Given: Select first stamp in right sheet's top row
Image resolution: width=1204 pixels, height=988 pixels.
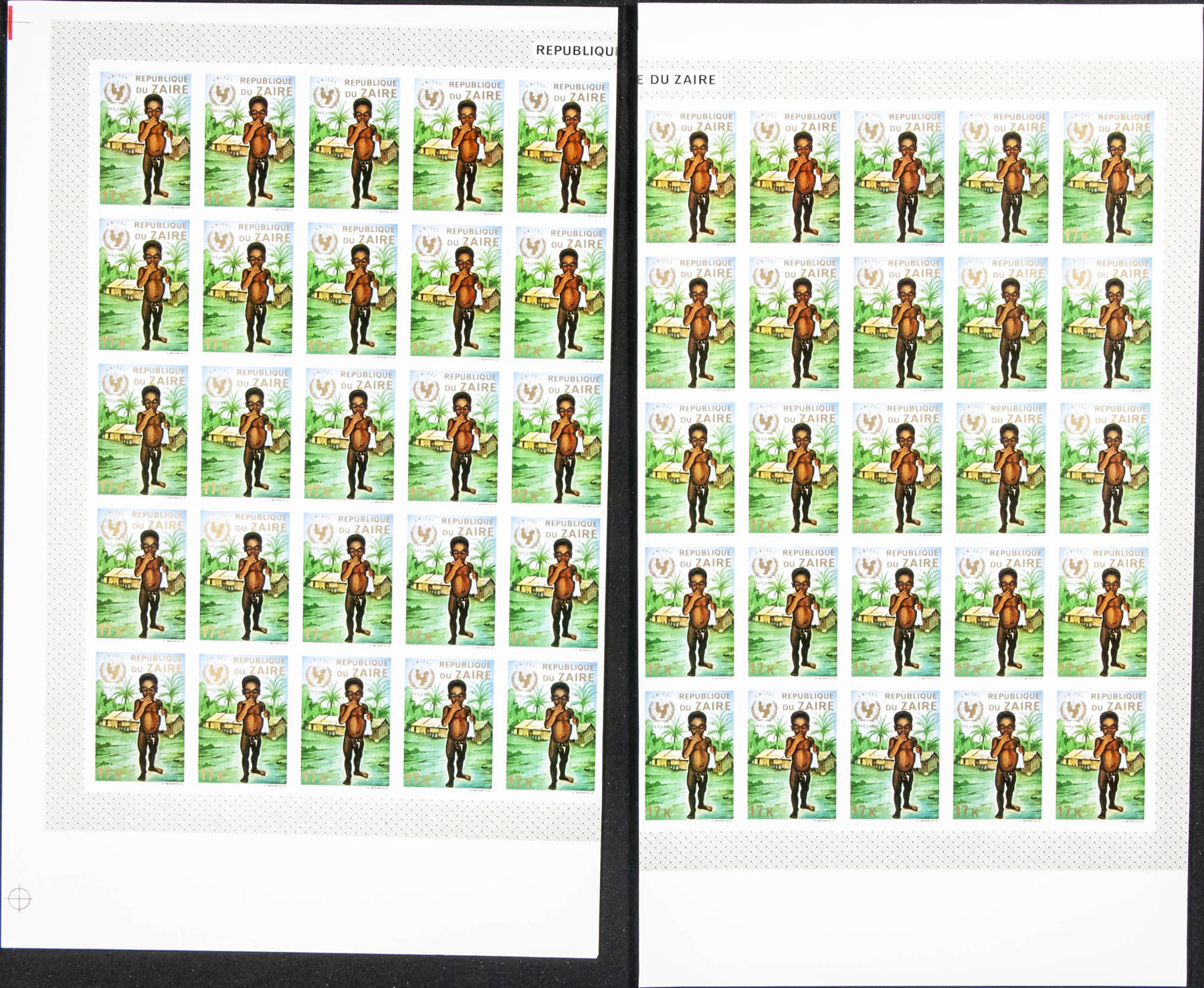Looking at the screenshot, I should pyautogui.click(x=690, y=177).
